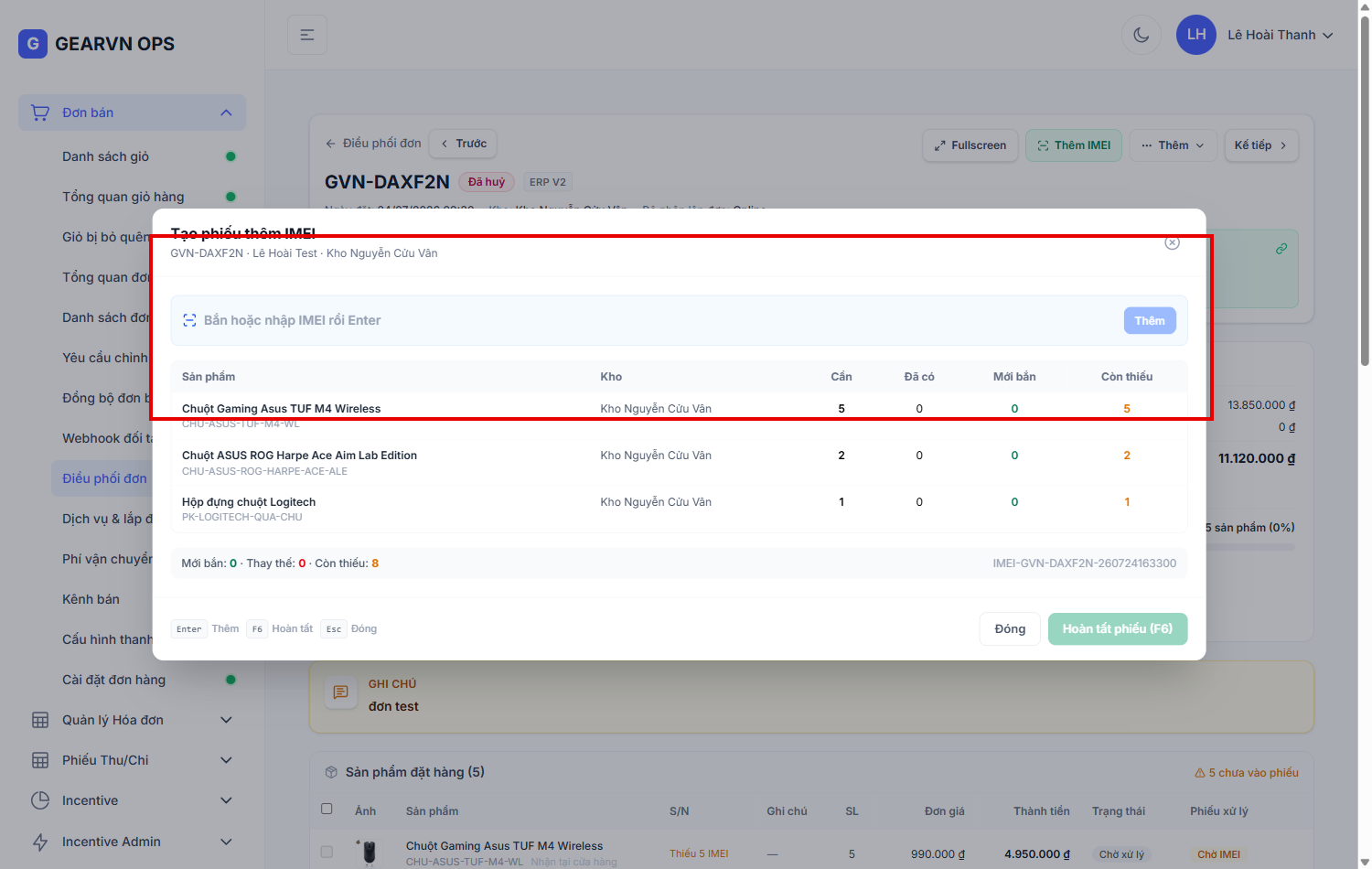Tick the select-all checkbox in product table
The width and height of the screenshot is (1372, 869).
327,809
